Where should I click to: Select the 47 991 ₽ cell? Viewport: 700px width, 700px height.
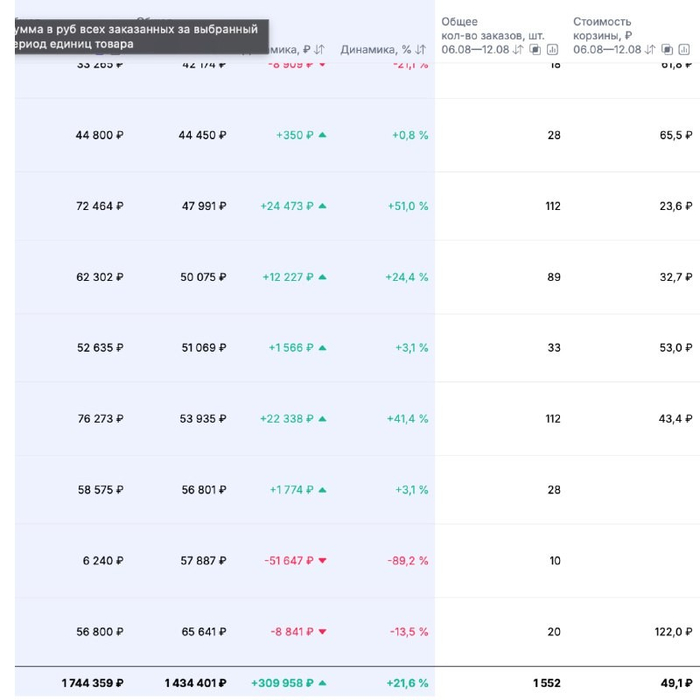pyautogui.click(x=204, y=206)
